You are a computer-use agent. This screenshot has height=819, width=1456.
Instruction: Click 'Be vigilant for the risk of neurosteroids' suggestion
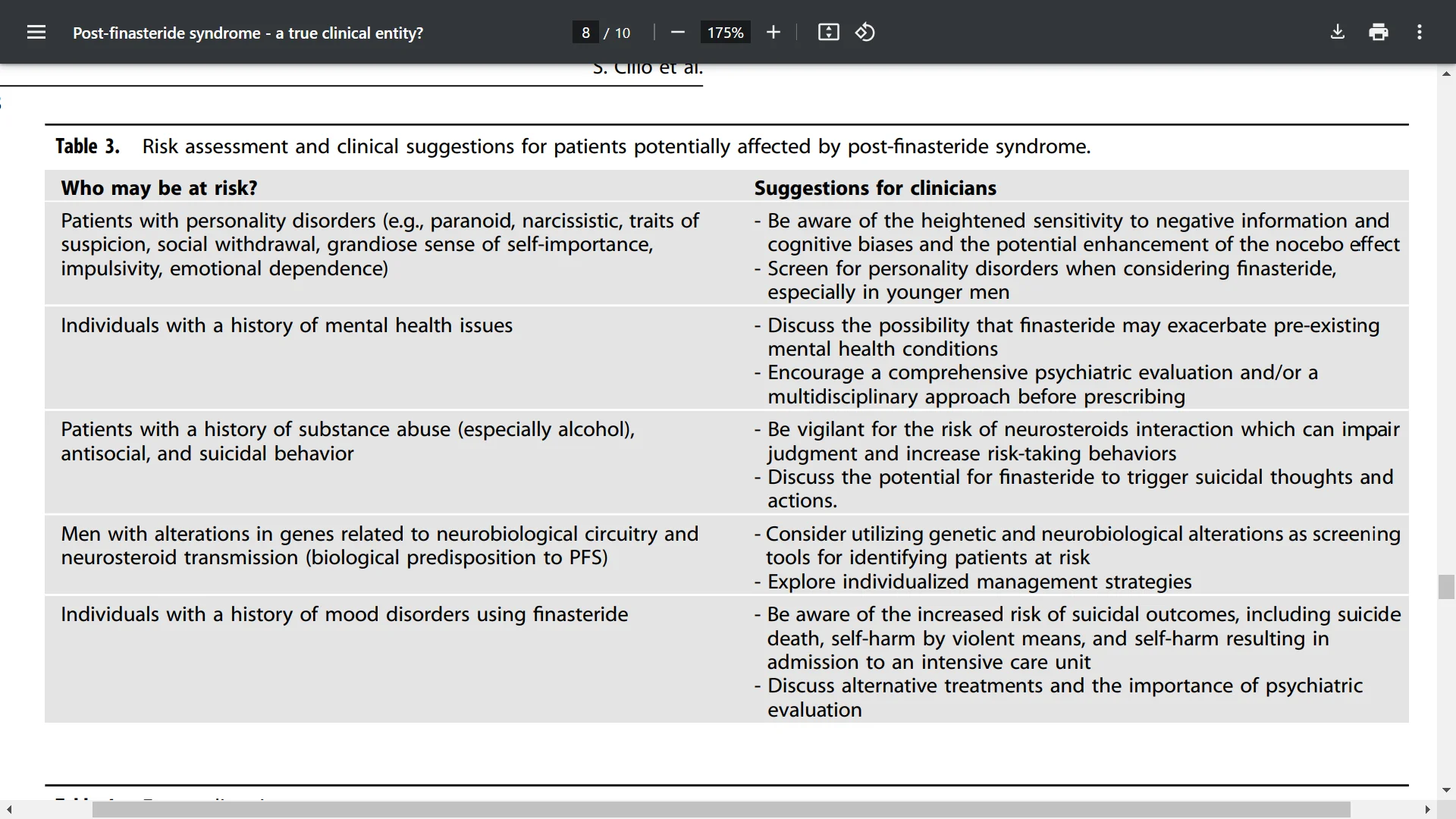(x=1077, y=441)
